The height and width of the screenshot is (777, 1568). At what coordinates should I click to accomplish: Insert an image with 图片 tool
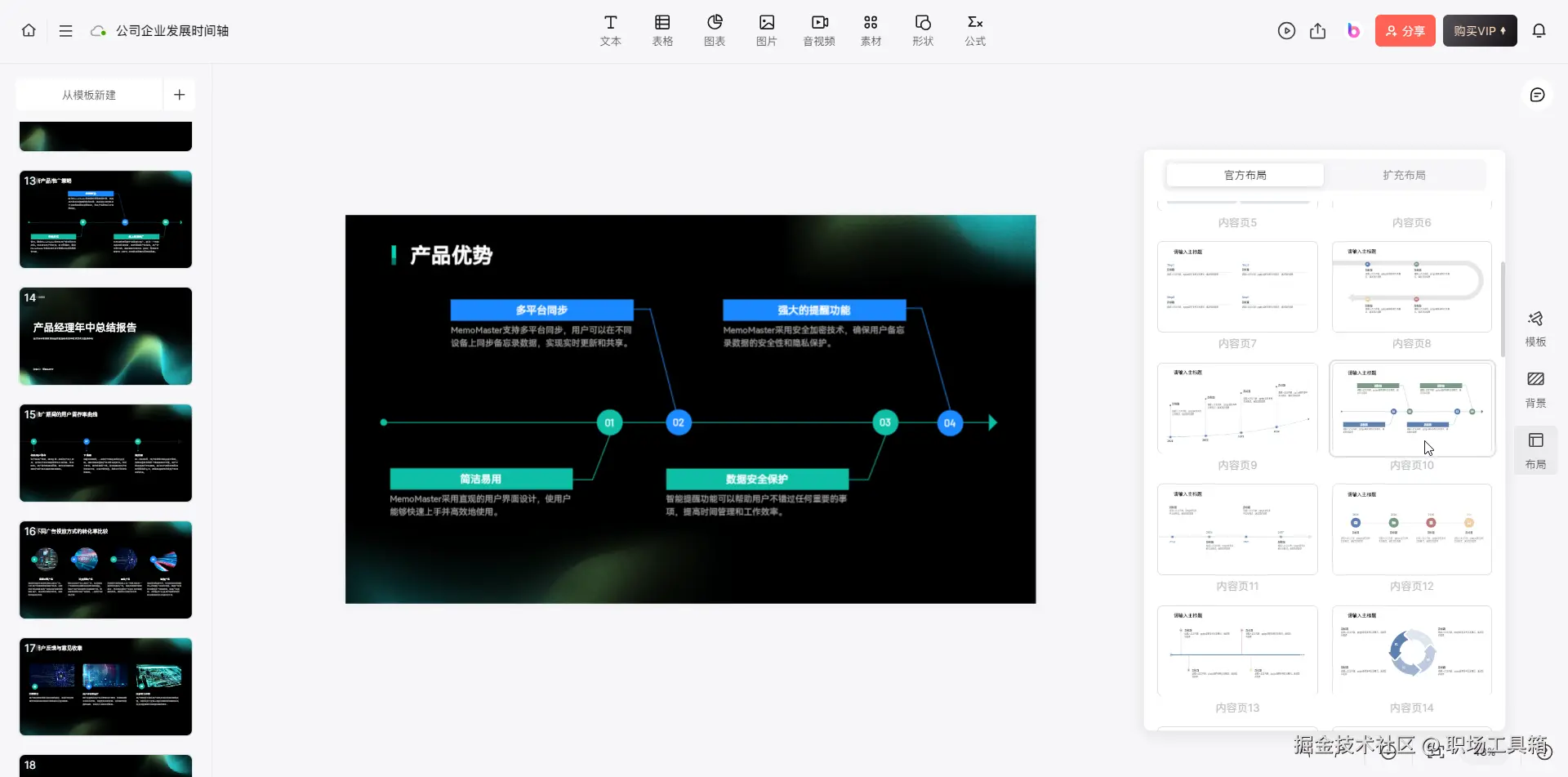(x=766, y=30)
